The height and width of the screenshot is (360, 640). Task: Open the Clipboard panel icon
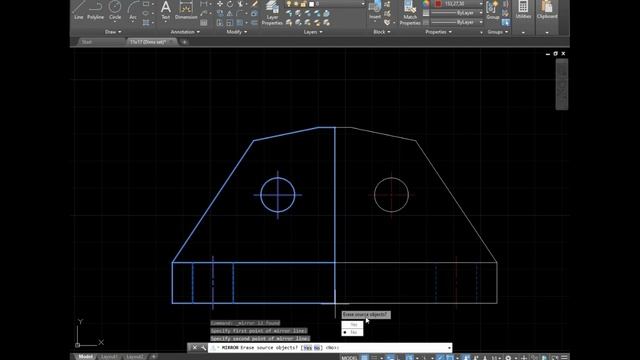(x=547, y=10)
